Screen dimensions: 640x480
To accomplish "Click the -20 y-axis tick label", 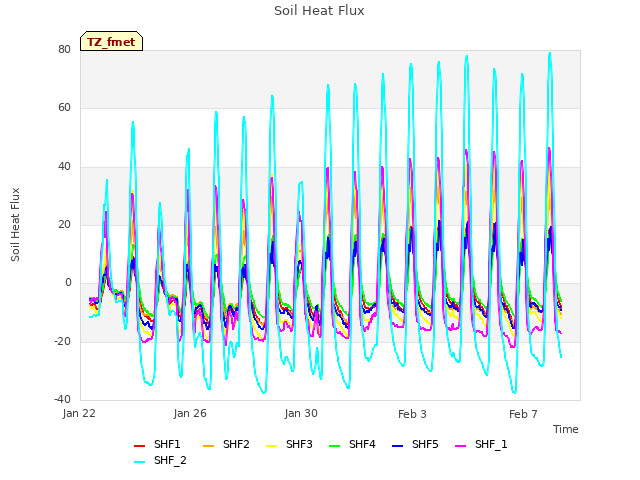I will coord(62,342).
